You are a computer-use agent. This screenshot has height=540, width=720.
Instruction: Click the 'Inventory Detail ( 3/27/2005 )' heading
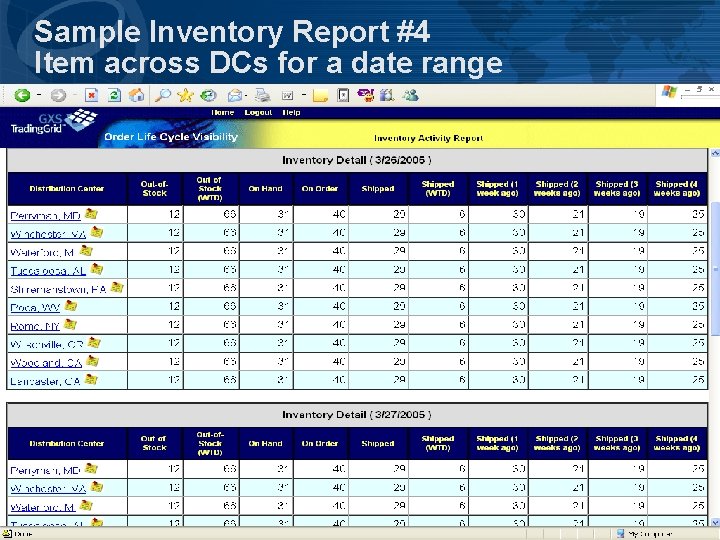(x=357, y=415)
